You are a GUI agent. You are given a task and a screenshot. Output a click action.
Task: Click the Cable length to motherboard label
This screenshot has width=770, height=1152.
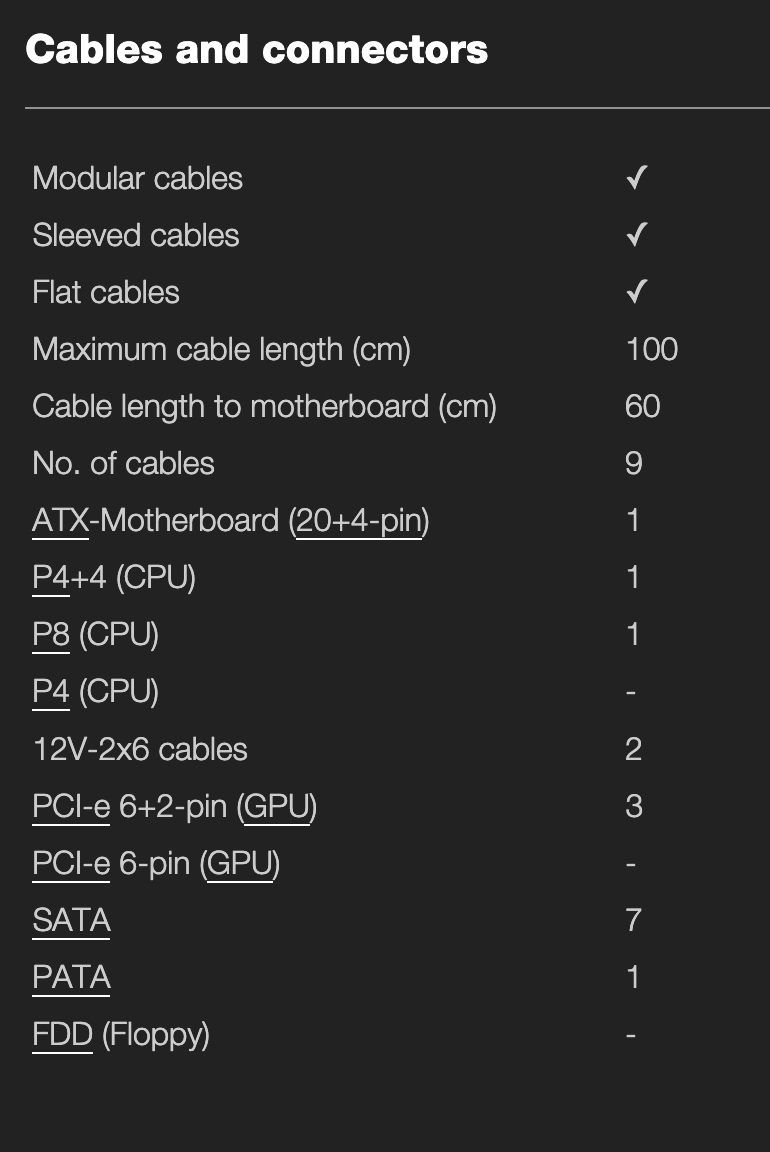[264, 407]
